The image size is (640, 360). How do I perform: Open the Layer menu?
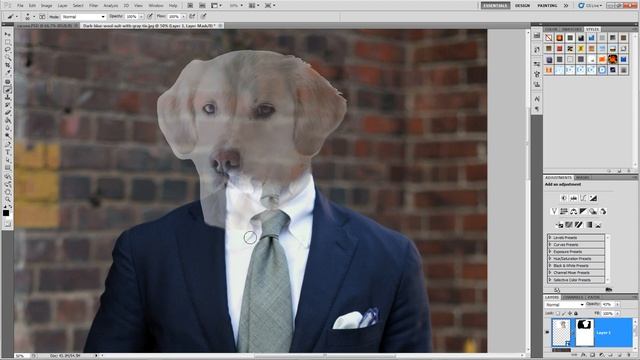pyautogui.click(x=62, y=6)
